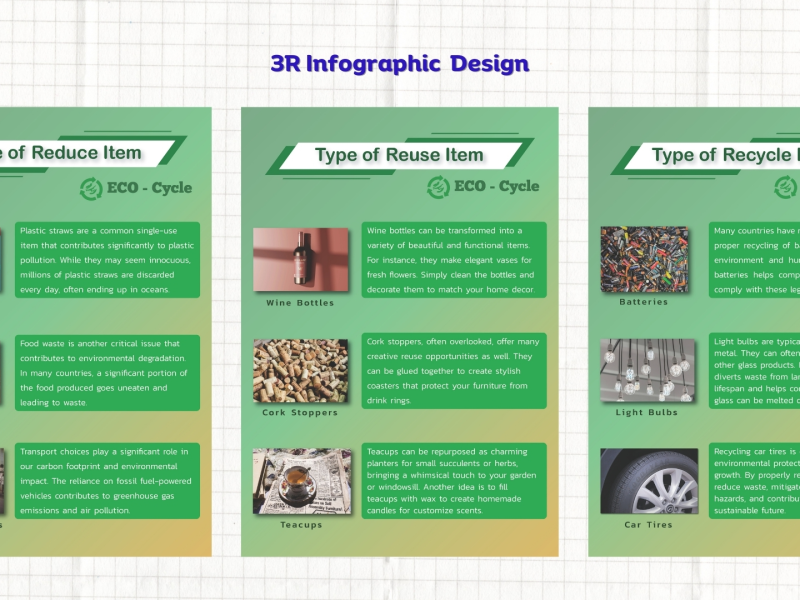Select the plastic straws description text box
The width and height of the screenshot is (800, 600).
[106, 259]
